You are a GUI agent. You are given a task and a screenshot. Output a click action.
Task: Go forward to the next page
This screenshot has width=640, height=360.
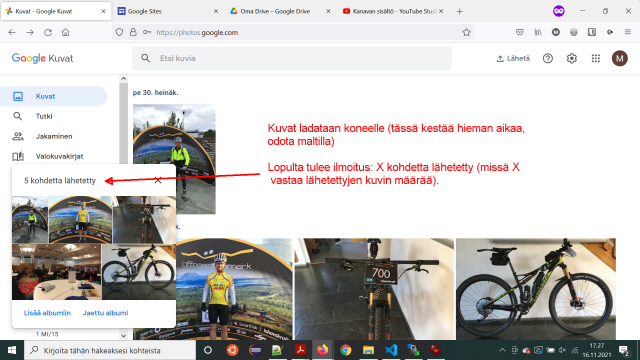[x=30, y=32]
